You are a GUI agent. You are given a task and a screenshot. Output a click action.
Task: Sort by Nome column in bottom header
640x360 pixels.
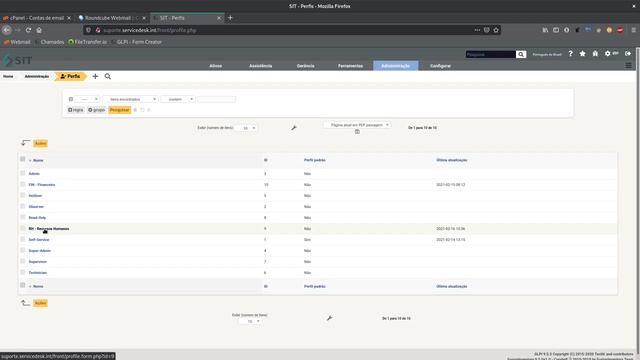point(38,287)
